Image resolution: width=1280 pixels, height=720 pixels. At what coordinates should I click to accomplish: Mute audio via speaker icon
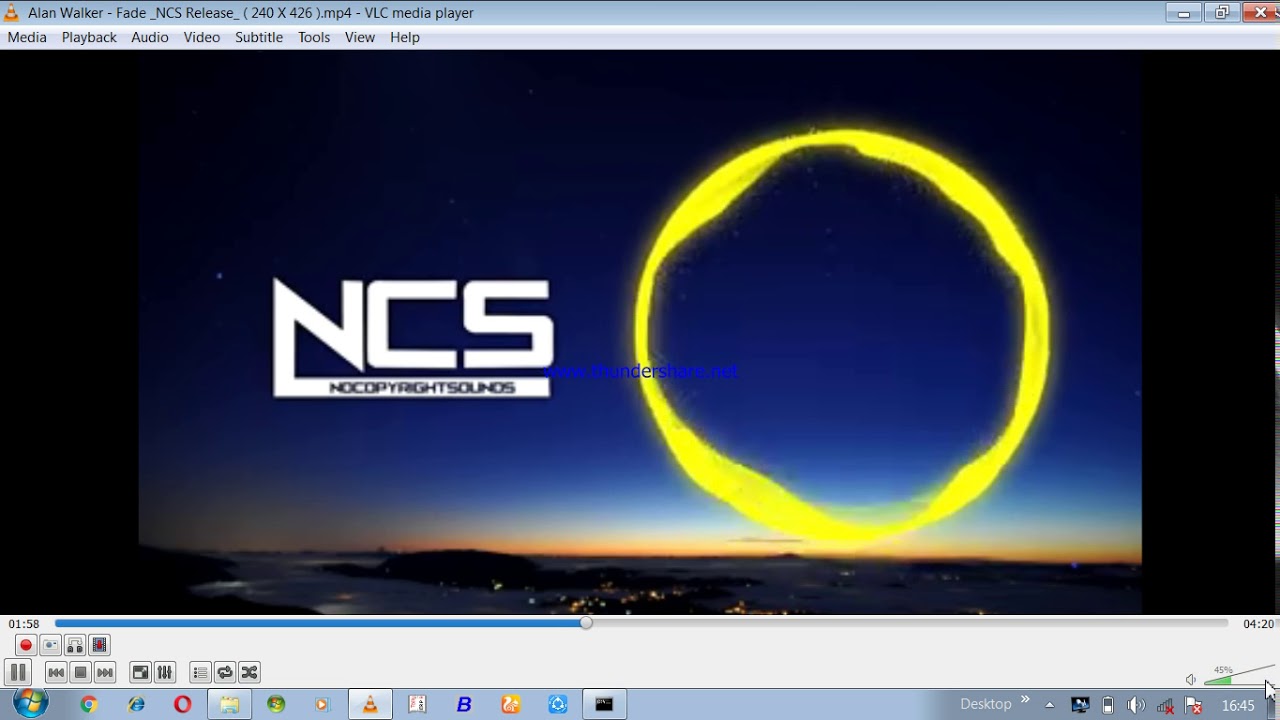(1191, 680)
